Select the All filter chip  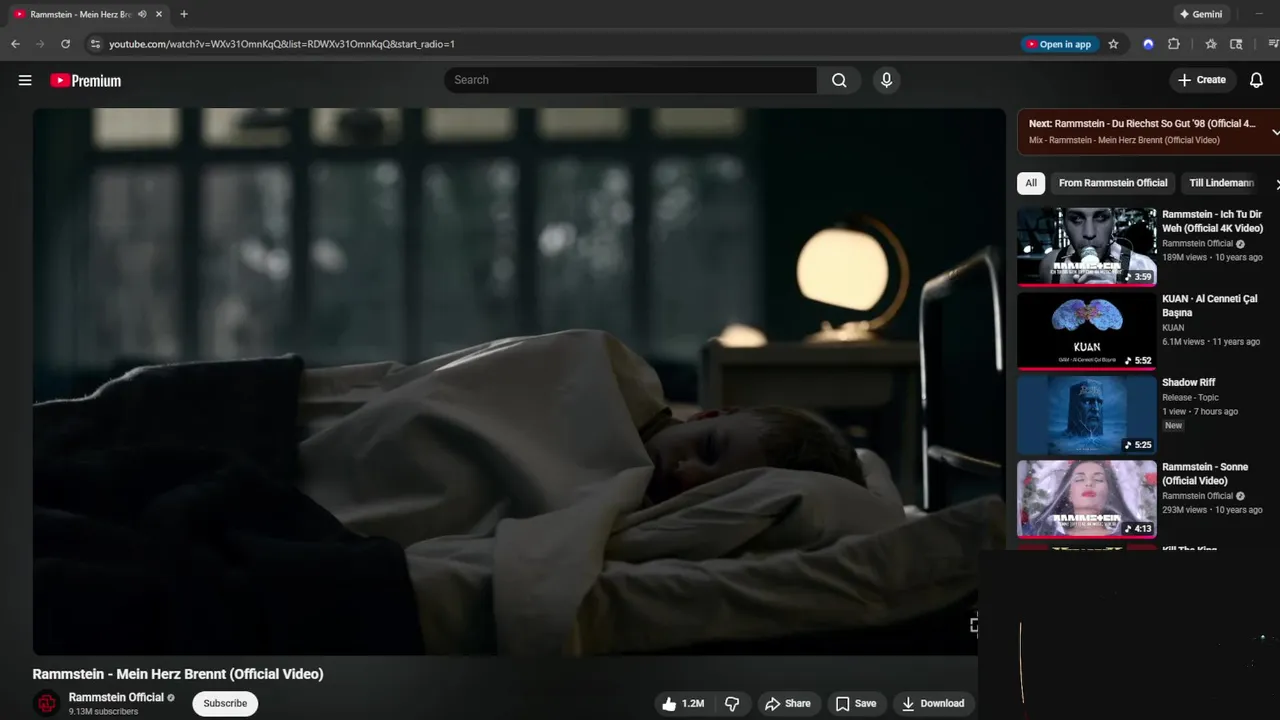pos(1031,183)
